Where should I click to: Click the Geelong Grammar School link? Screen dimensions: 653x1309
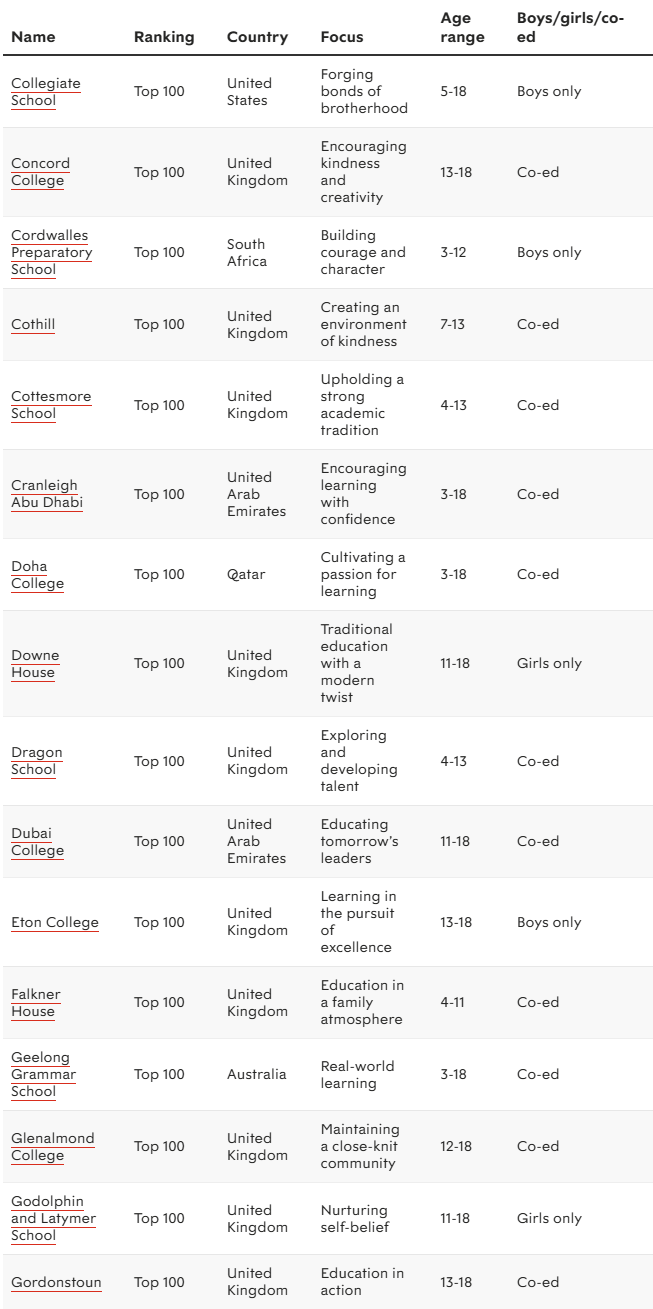[x=43, y=1074]
